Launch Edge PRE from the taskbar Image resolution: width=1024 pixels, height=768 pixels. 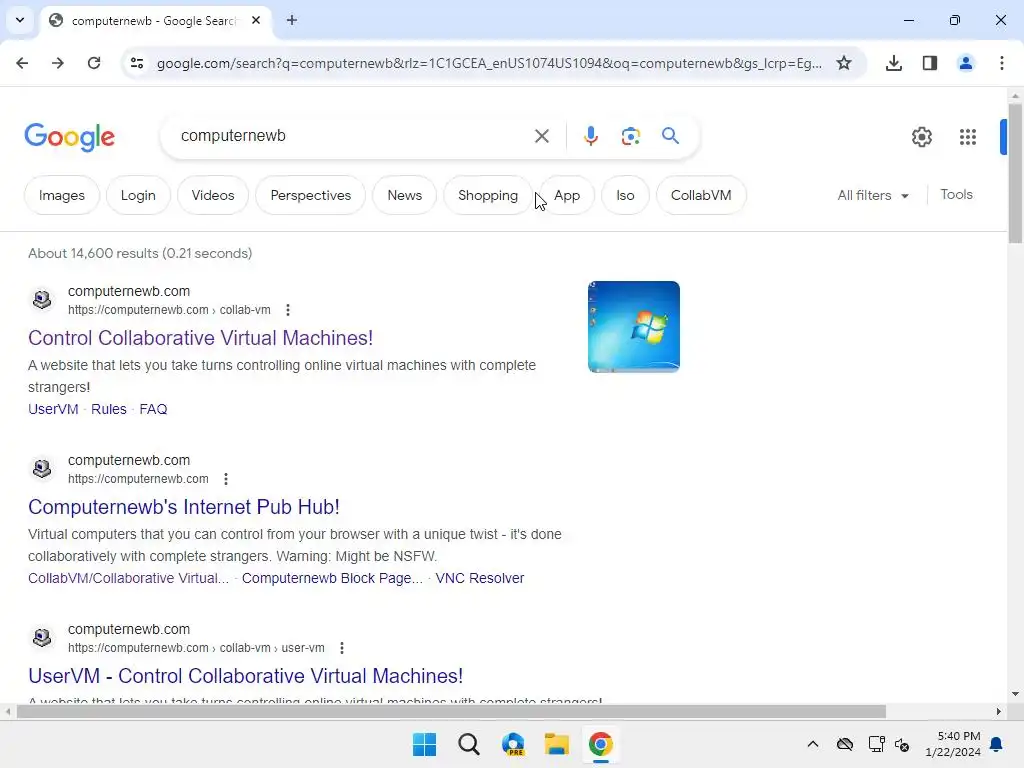click(x=513, y=744)
